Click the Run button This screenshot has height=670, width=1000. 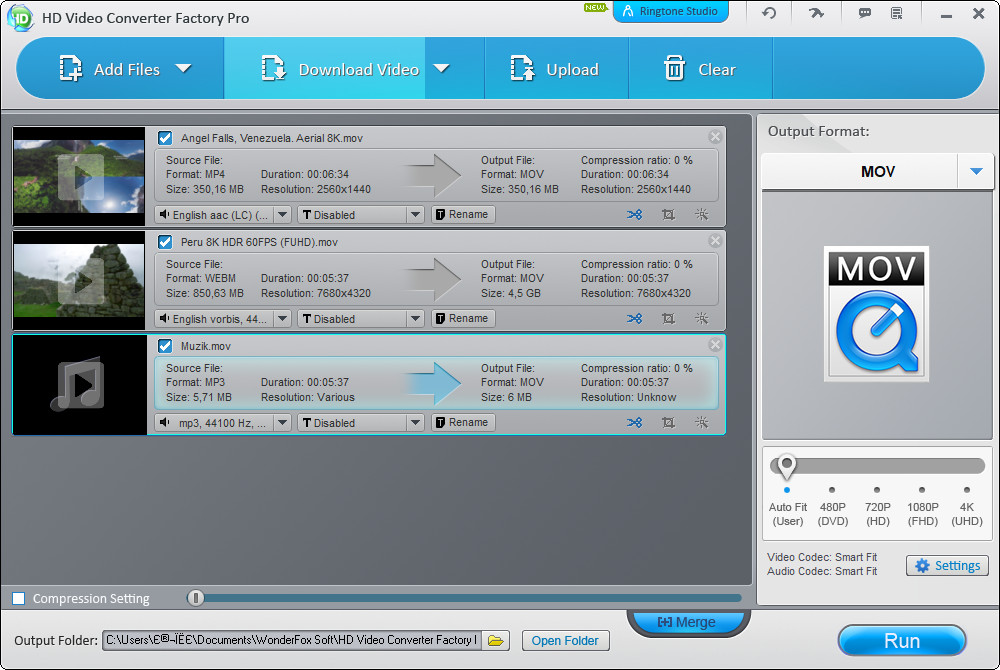point(902,641)
